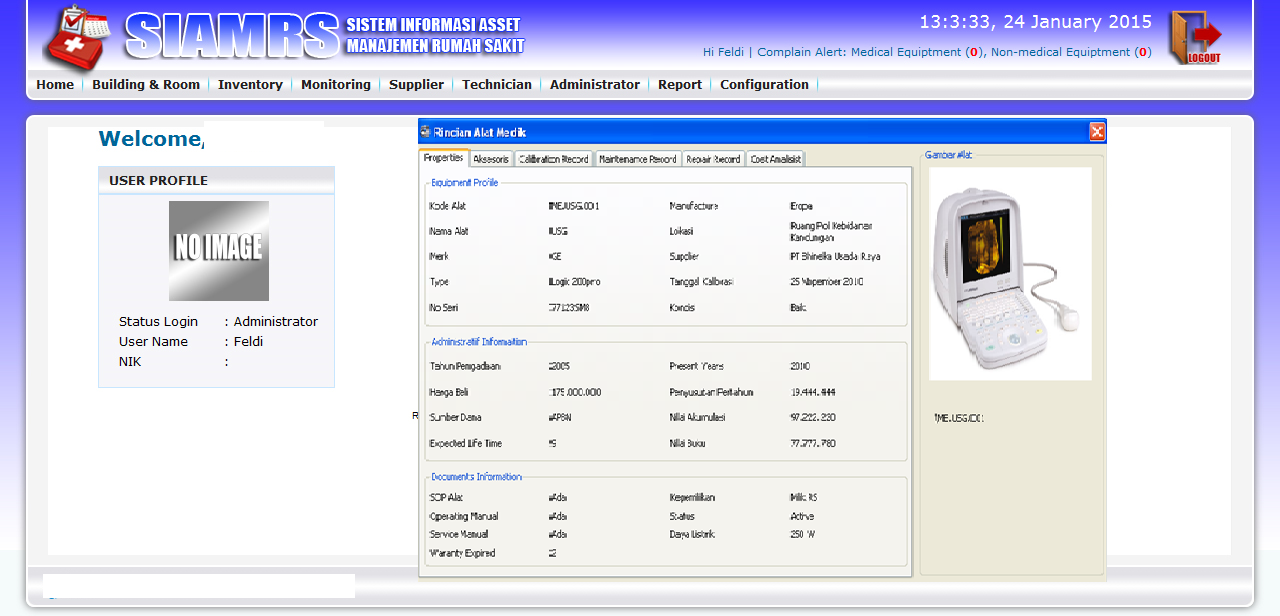Click the Medical Equipment complain alert link
Image resolution: width=1280 pixels, height=616 pixels.
tap(905, 52)
